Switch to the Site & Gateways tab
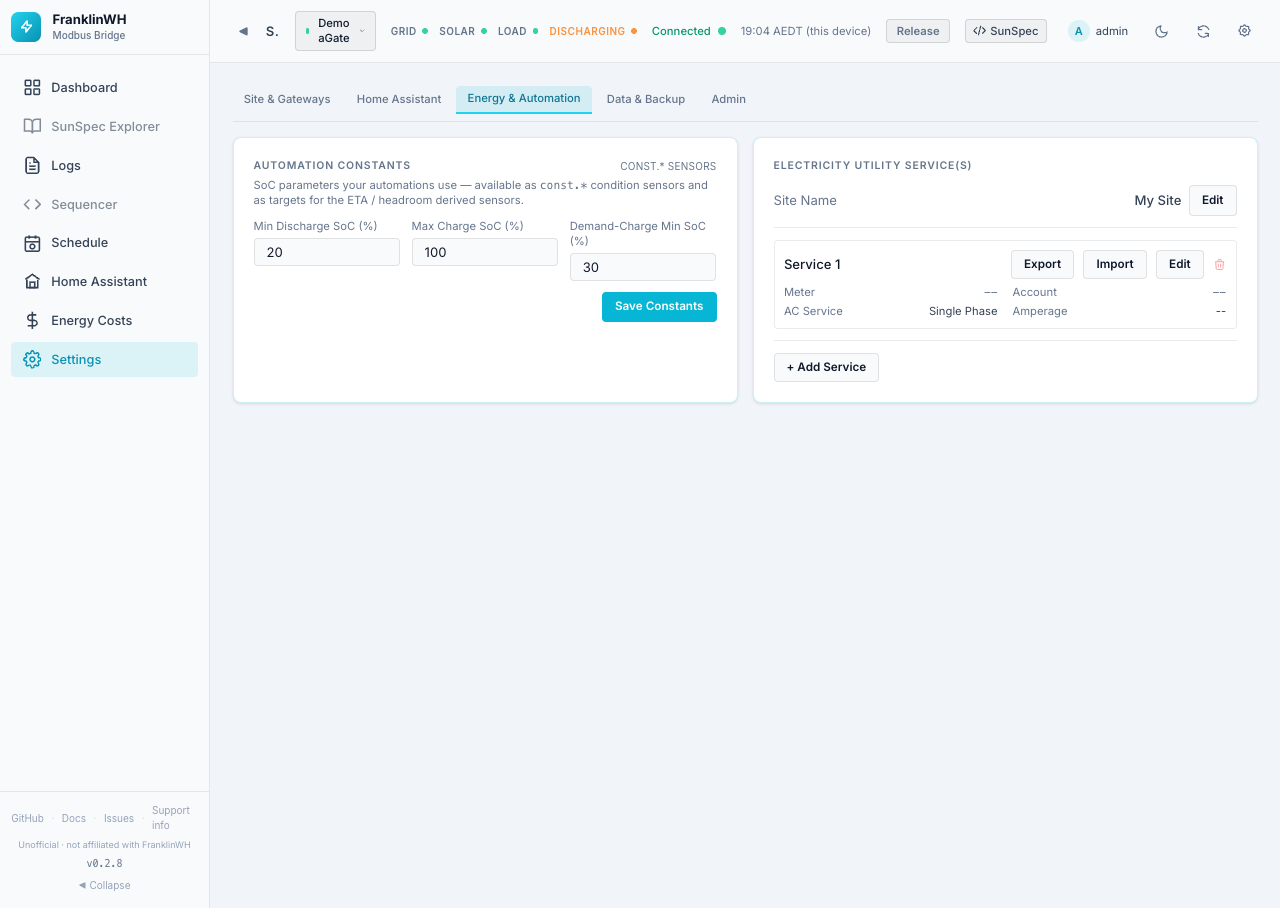 pos(287,99)
